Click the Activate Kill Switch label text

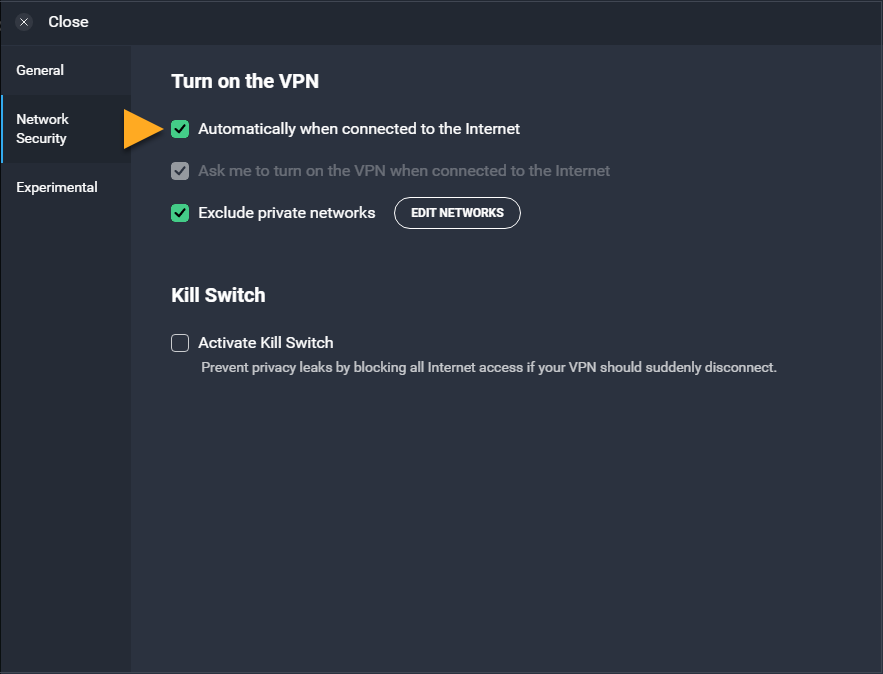[266, 343]
